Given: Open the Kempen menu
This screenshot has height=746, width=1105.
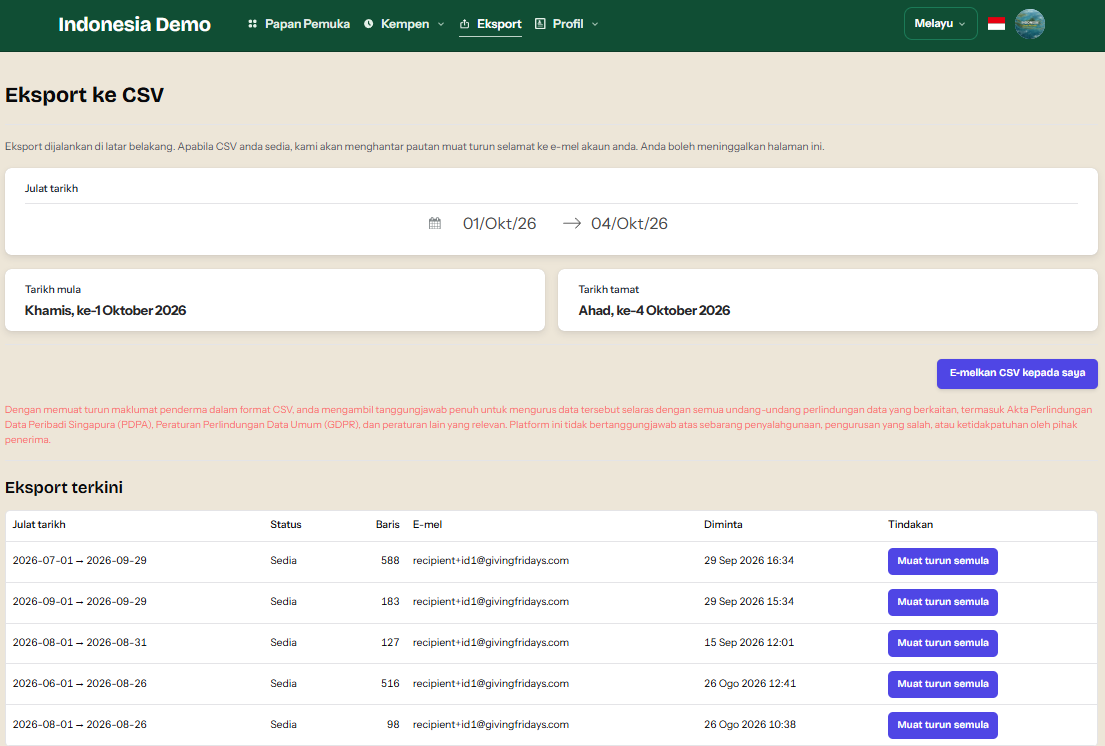Looking at the screenshot, I should click(x=405, y=24).
